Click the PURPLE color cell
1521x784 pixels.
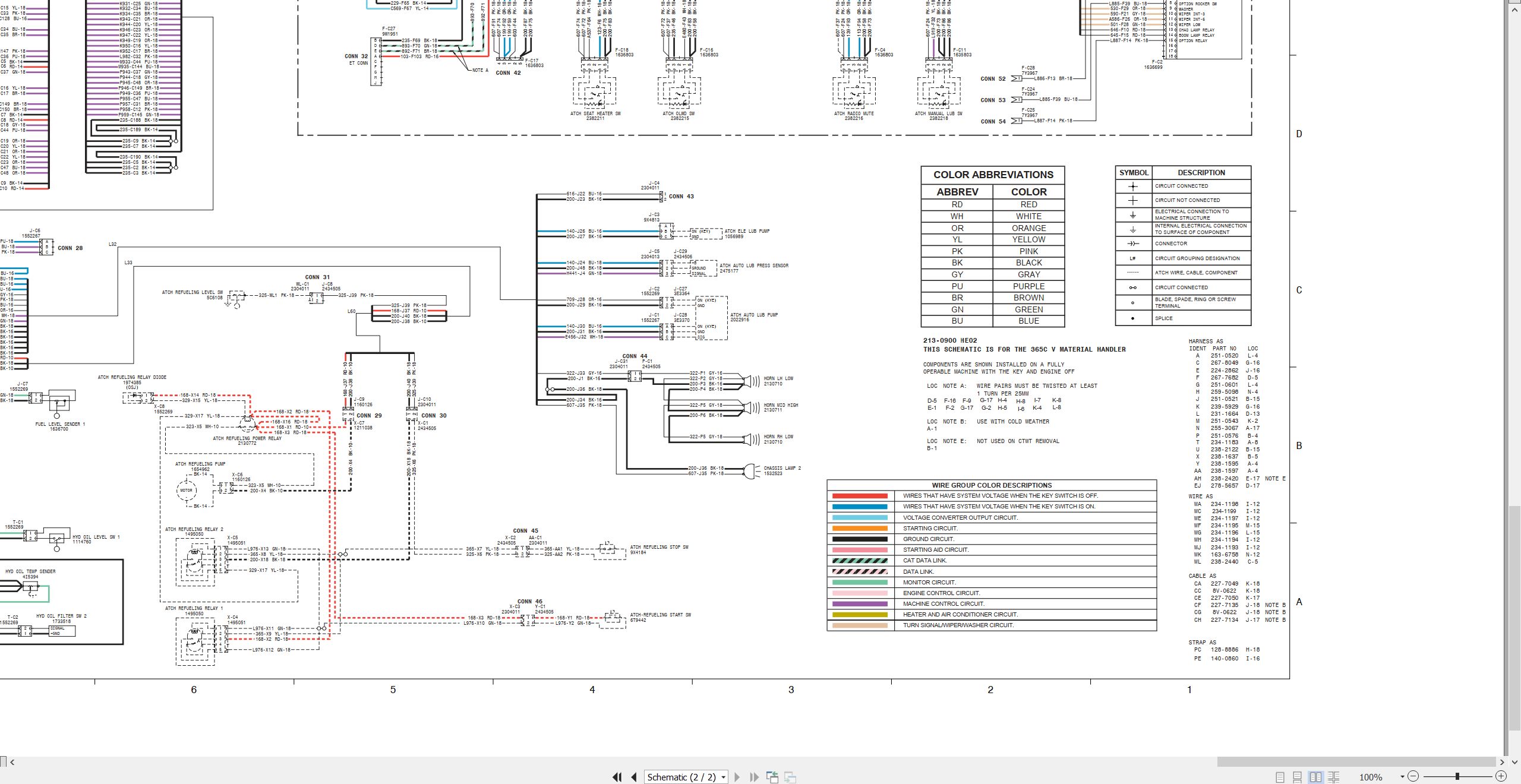click(1028, 286)
